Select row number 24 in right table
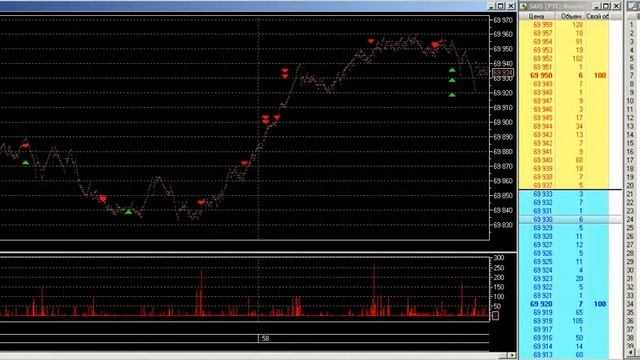The width and height of the screenshot is (640, 360). click(631, 220)
